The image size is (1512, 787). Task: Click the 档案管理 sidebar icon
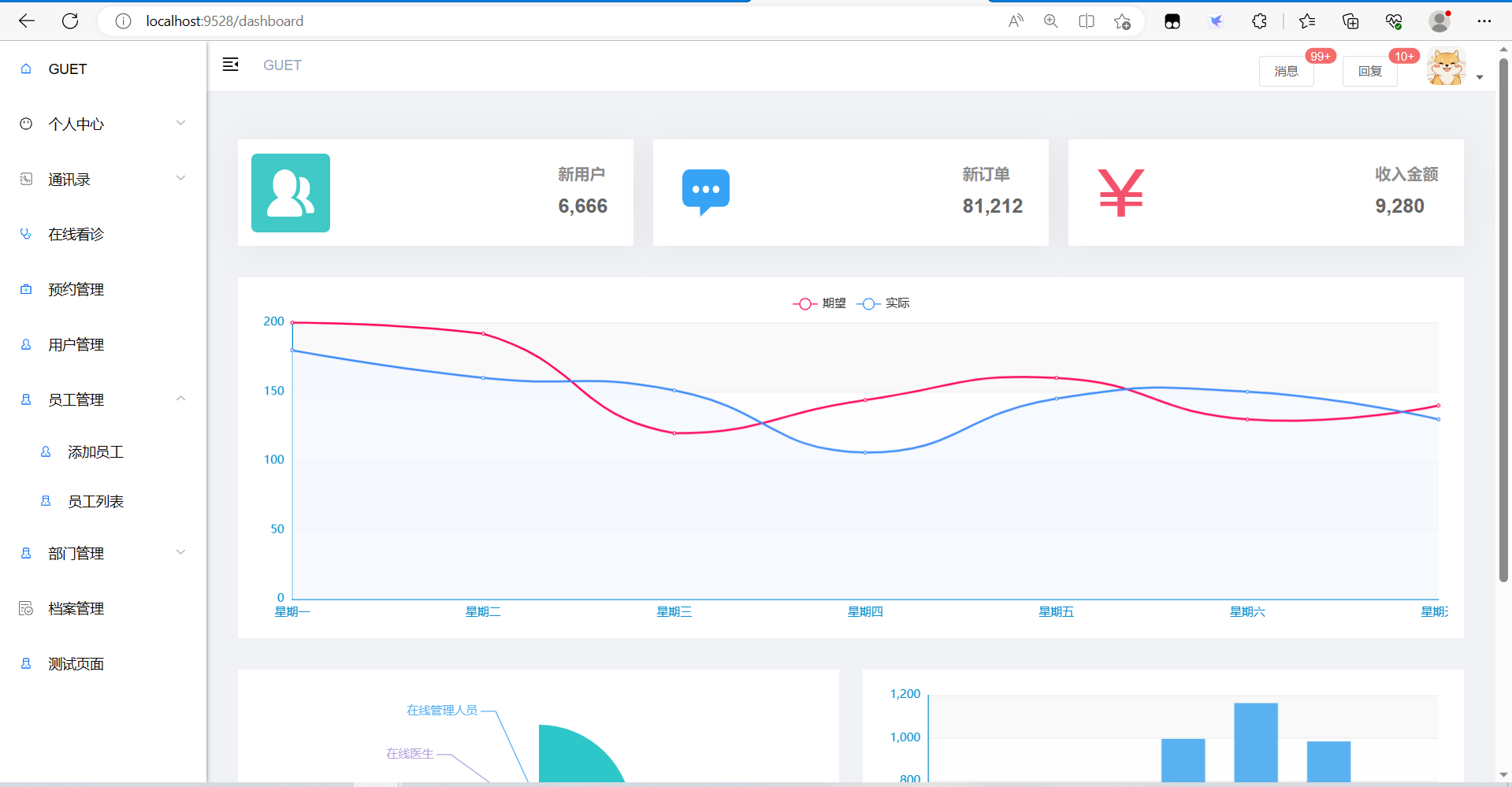click(26, 608)
